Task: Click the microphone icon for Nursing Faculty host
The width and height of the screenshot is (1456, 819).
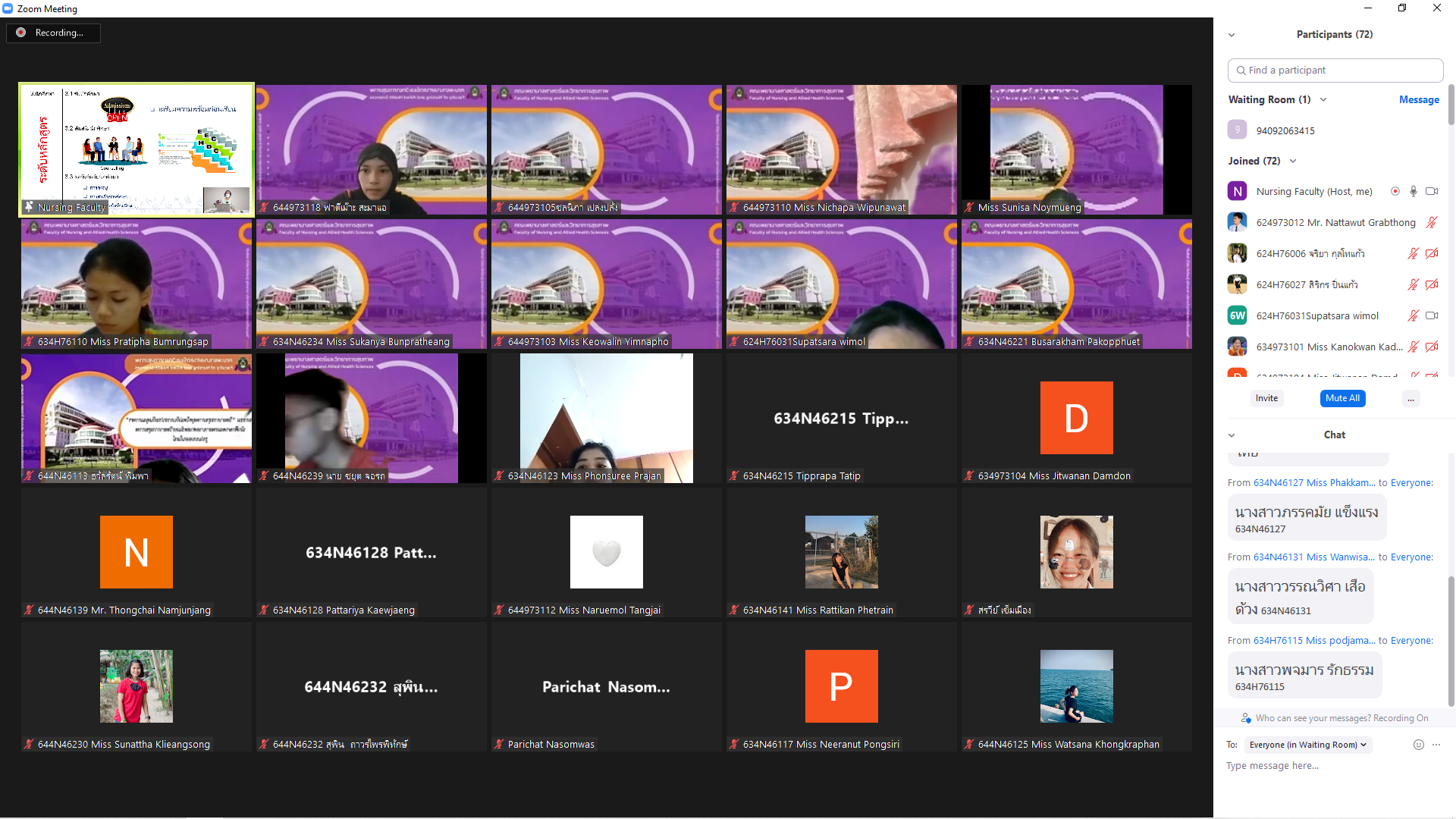Action: [x=1413, y=192]
